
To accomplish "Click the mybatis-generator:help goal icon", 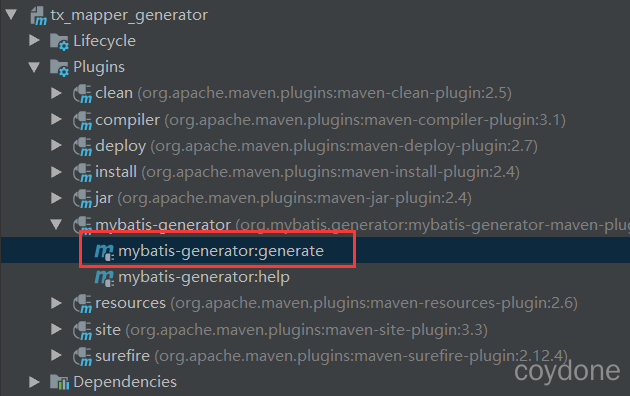I will coord(104,278).
